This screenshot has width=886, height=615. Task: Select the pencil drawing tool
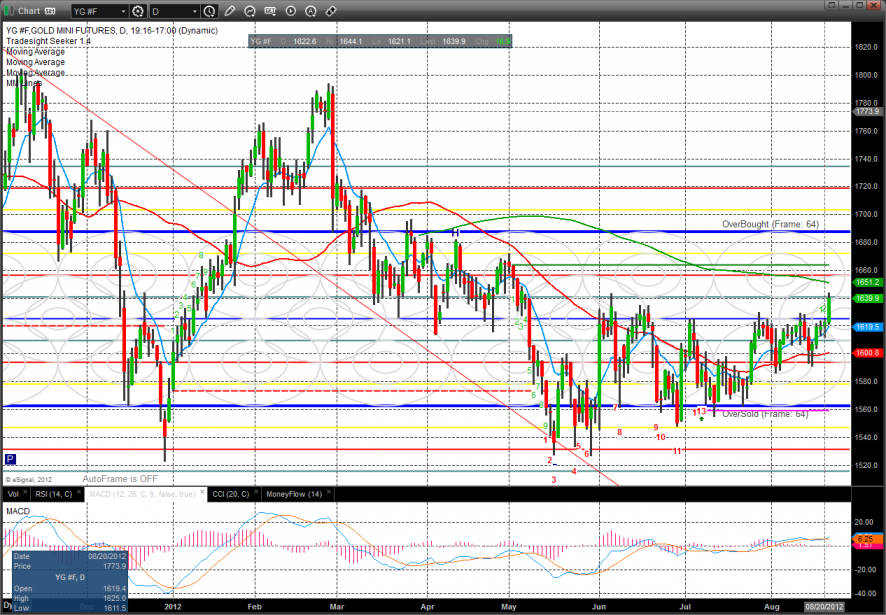point(229,11)
